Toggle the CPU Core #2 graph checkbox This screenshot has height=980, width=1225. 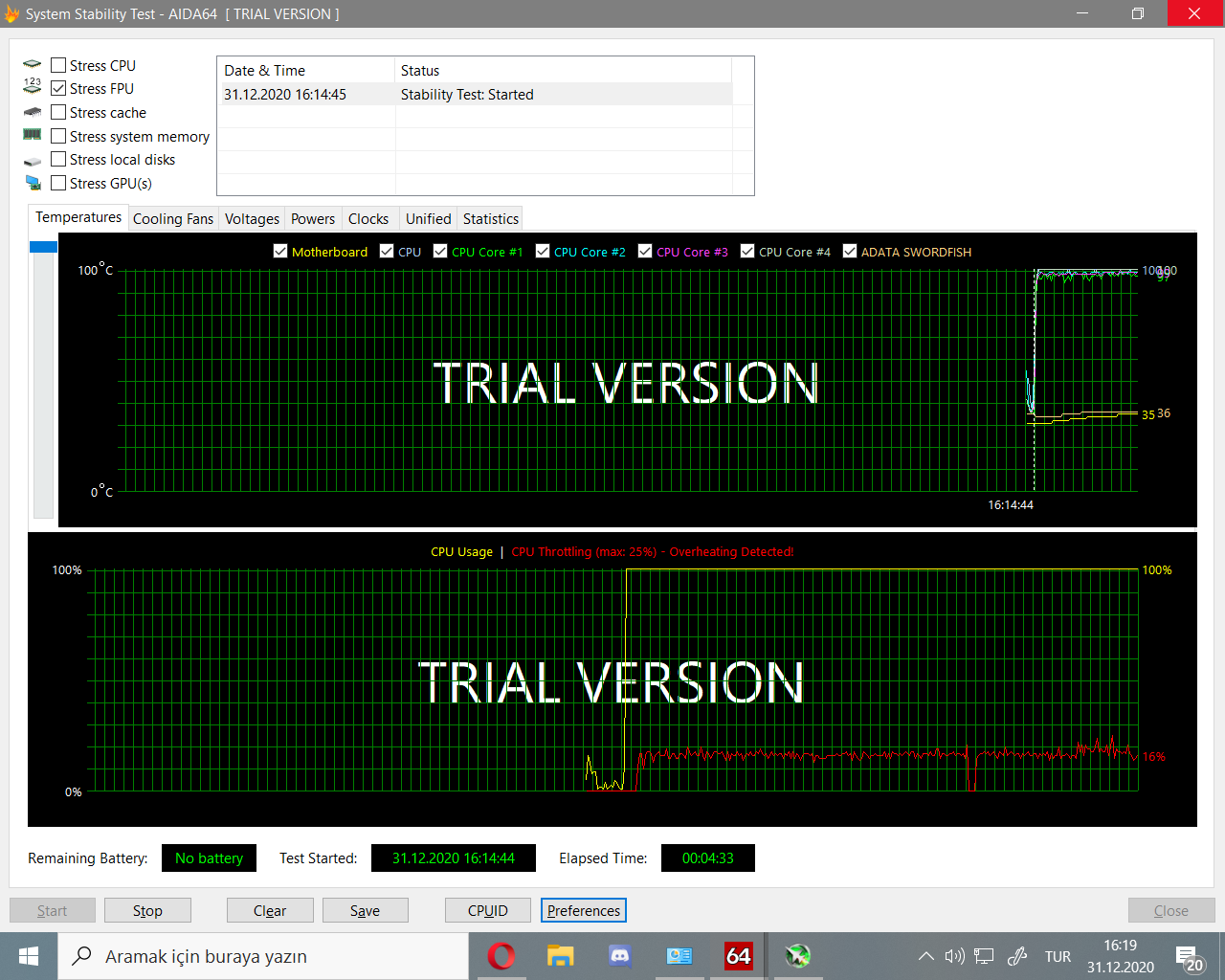tap(543, 251)
